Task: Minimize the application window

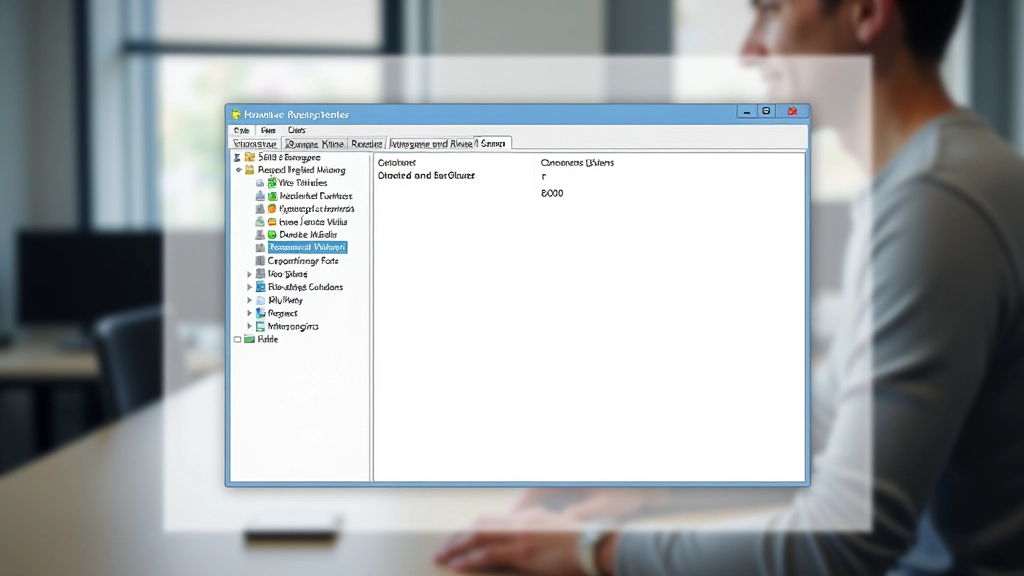Action: click(746, 112)
